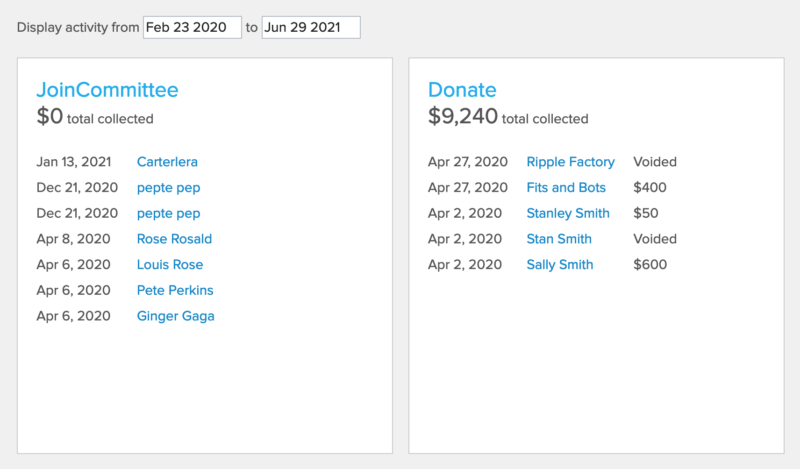Open the JoinCommittee form heading link

click(107, 90)
